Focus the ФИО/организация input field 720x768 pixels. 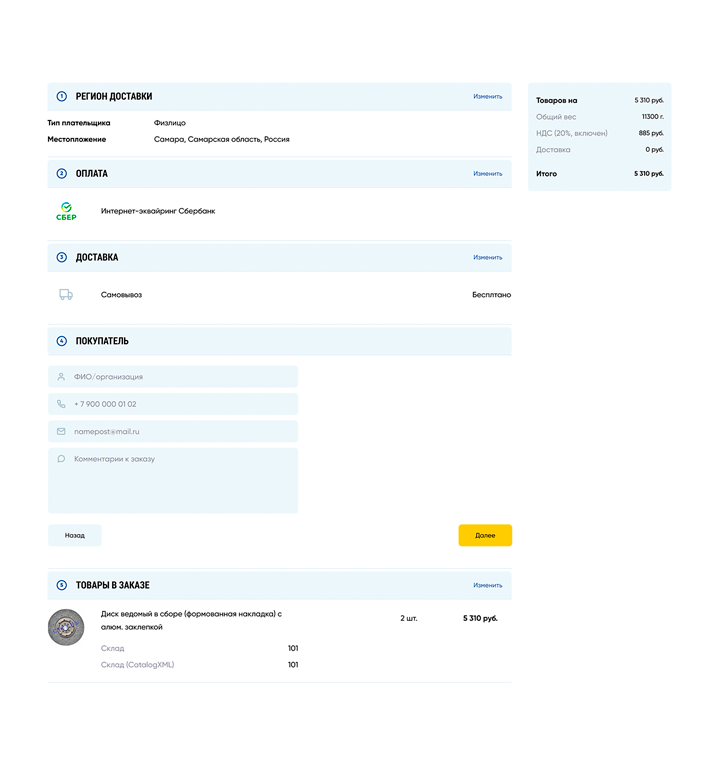tap(180, 377)
